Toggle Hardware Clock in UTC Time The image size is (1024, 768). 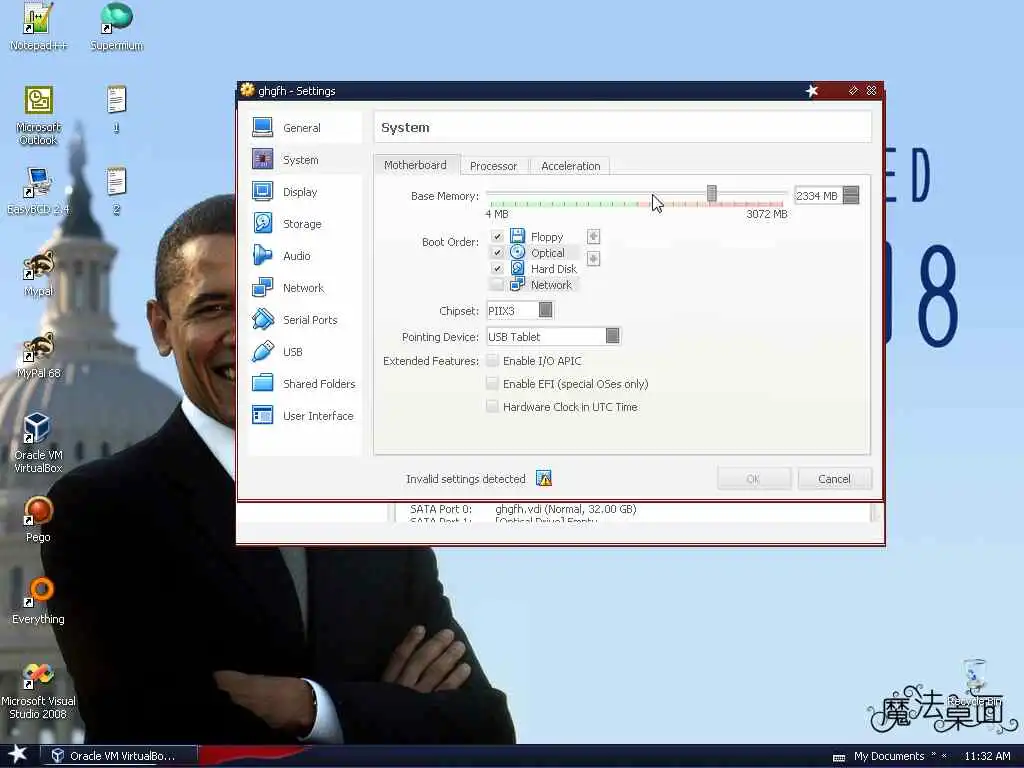coord(492,406)
